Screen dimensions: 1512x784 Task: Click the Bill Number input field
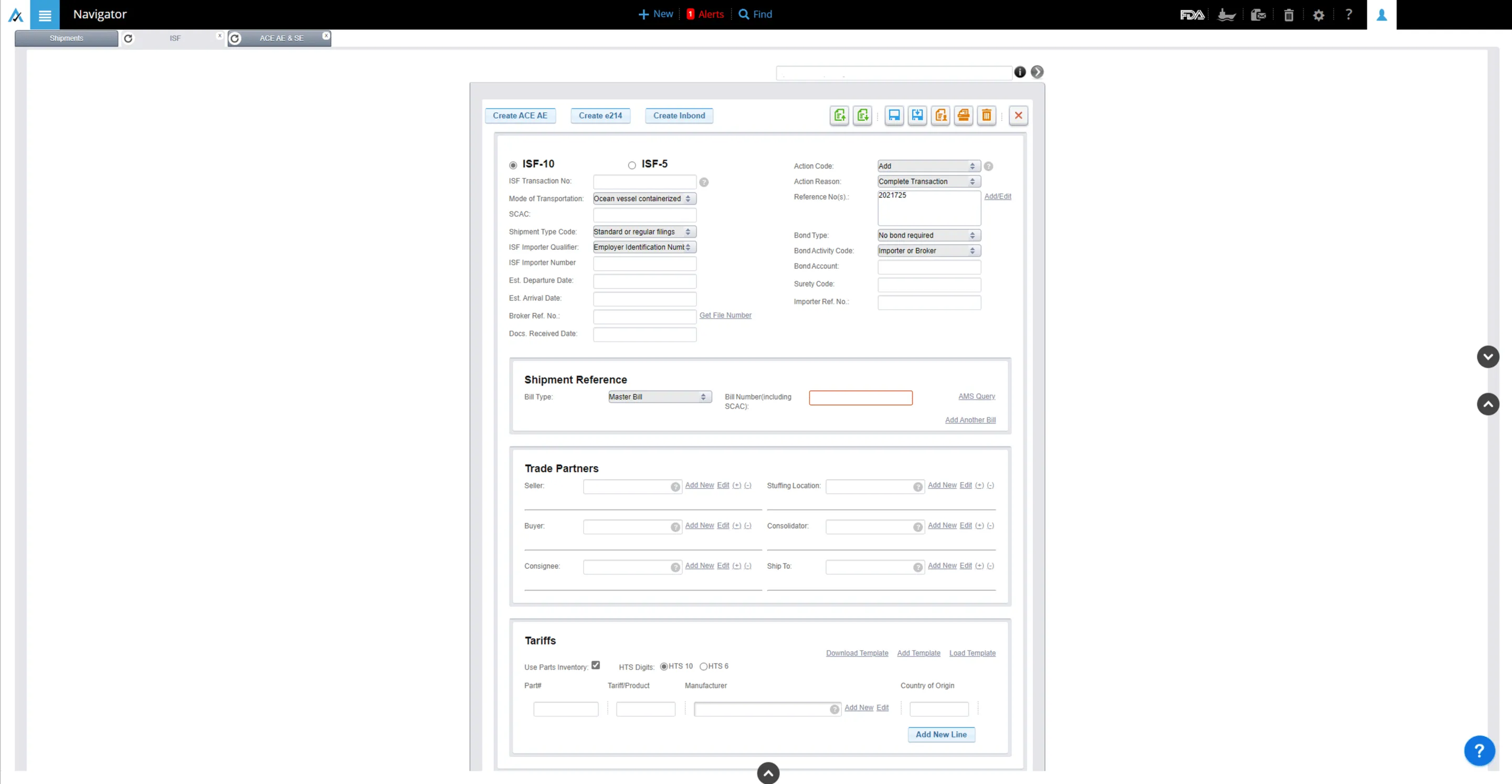(860, 398)
